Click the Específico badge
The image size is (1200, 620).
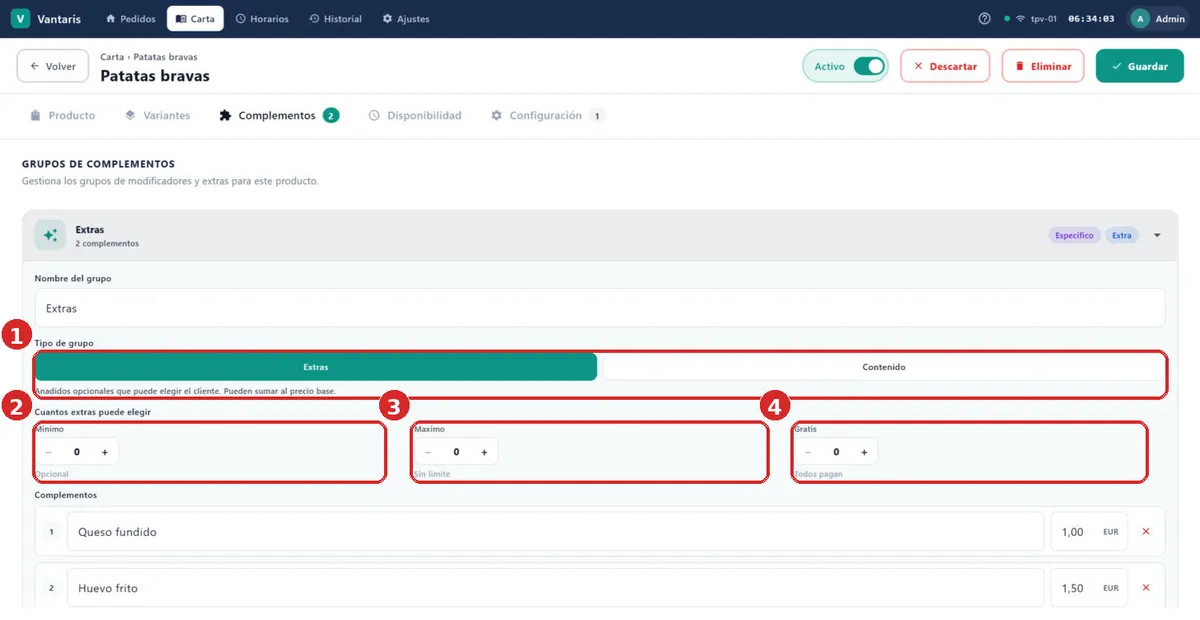pos(1074,236)
